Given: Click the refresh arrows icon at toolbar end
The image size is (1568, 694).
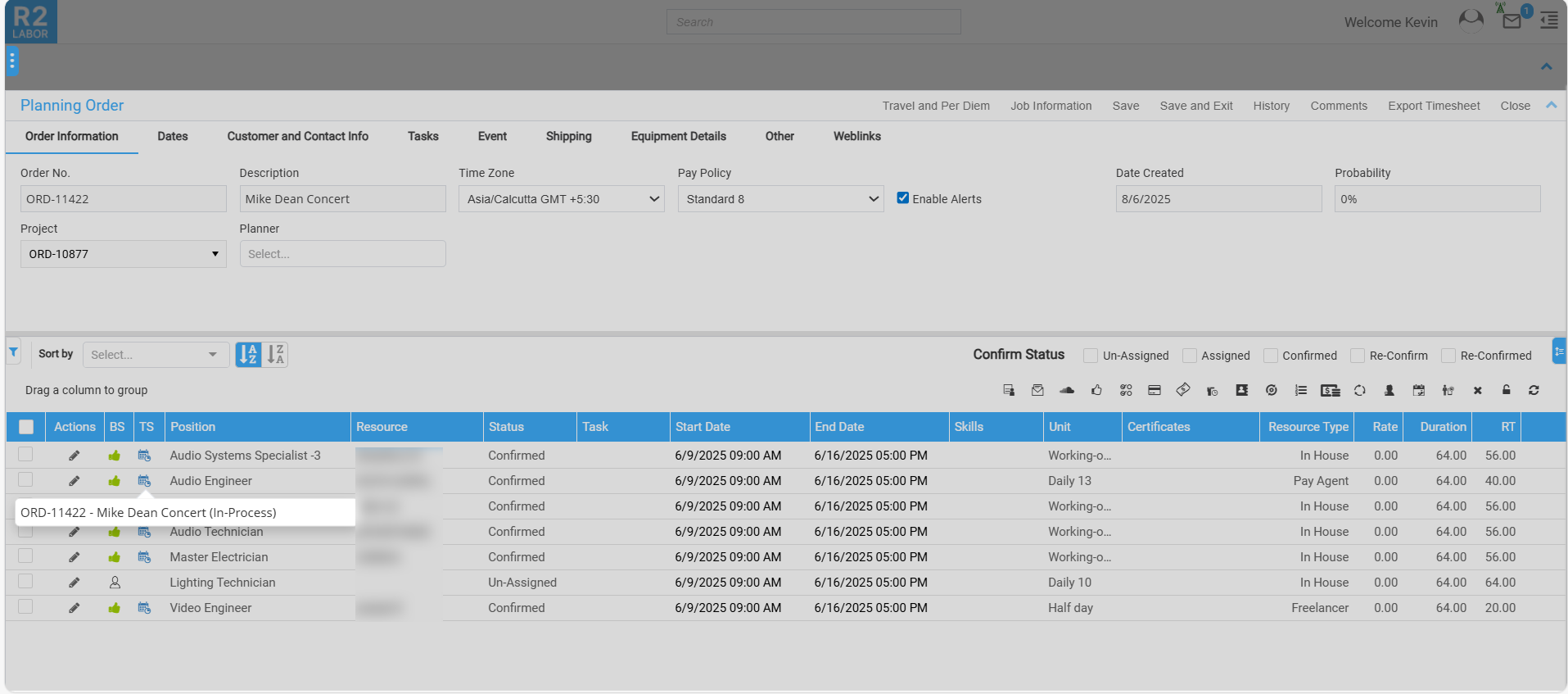Looking at the screenshot, I should click(1534, 390).
